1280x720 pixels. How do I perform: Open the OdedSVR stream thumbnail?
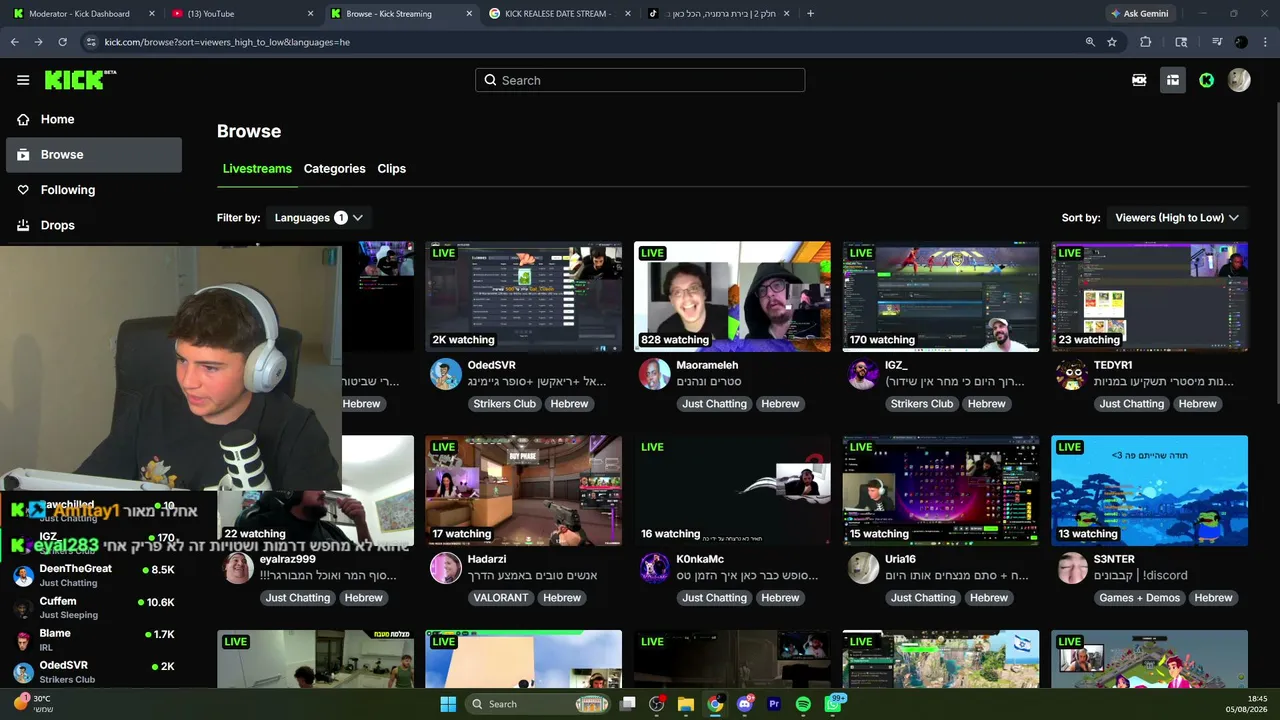click(x=523, y=296)
